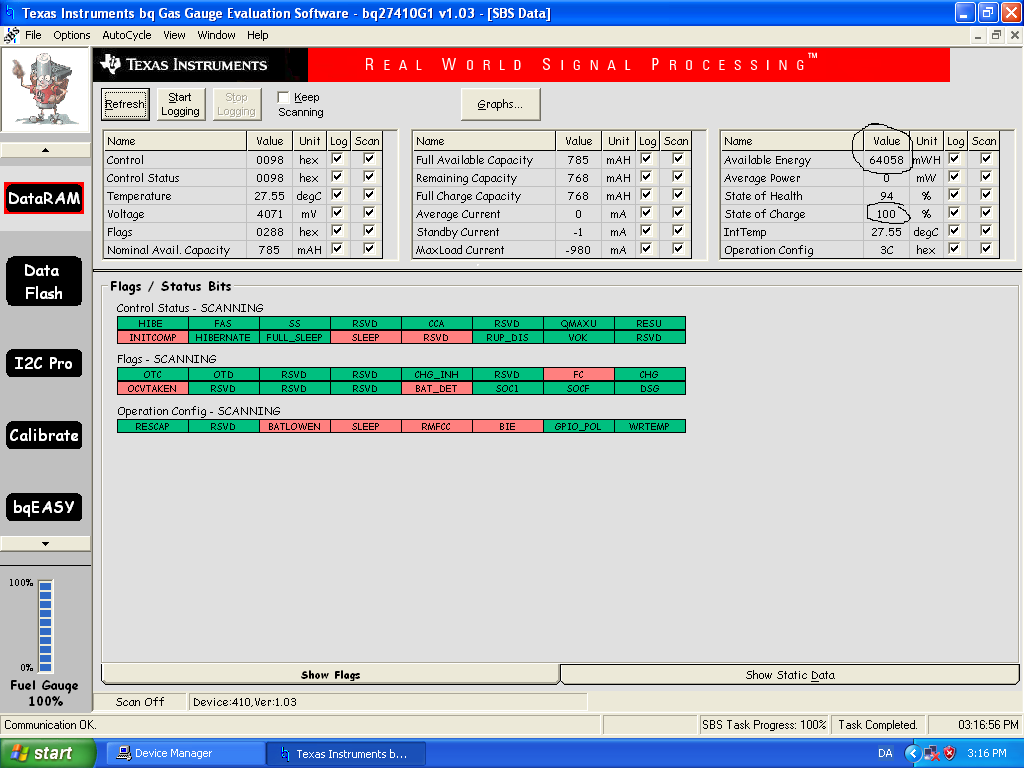Click the Start Logging button
Viewport: 1024px width, 768px height.
point(180,104)
